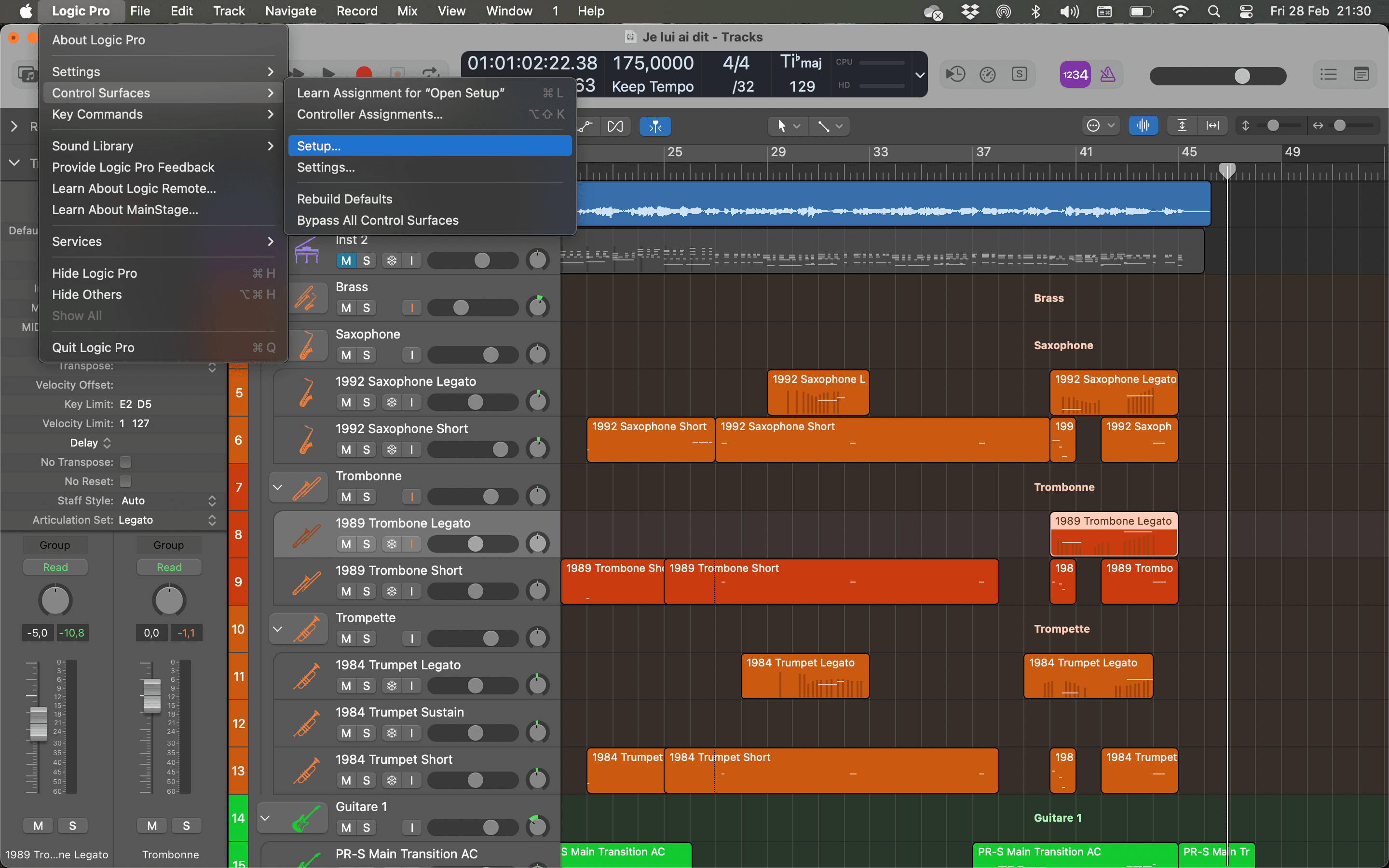This screenshot has height=868, width=1389.
Task: Toggle the count-in 1234 button
Action: (x=1075, y=75)
